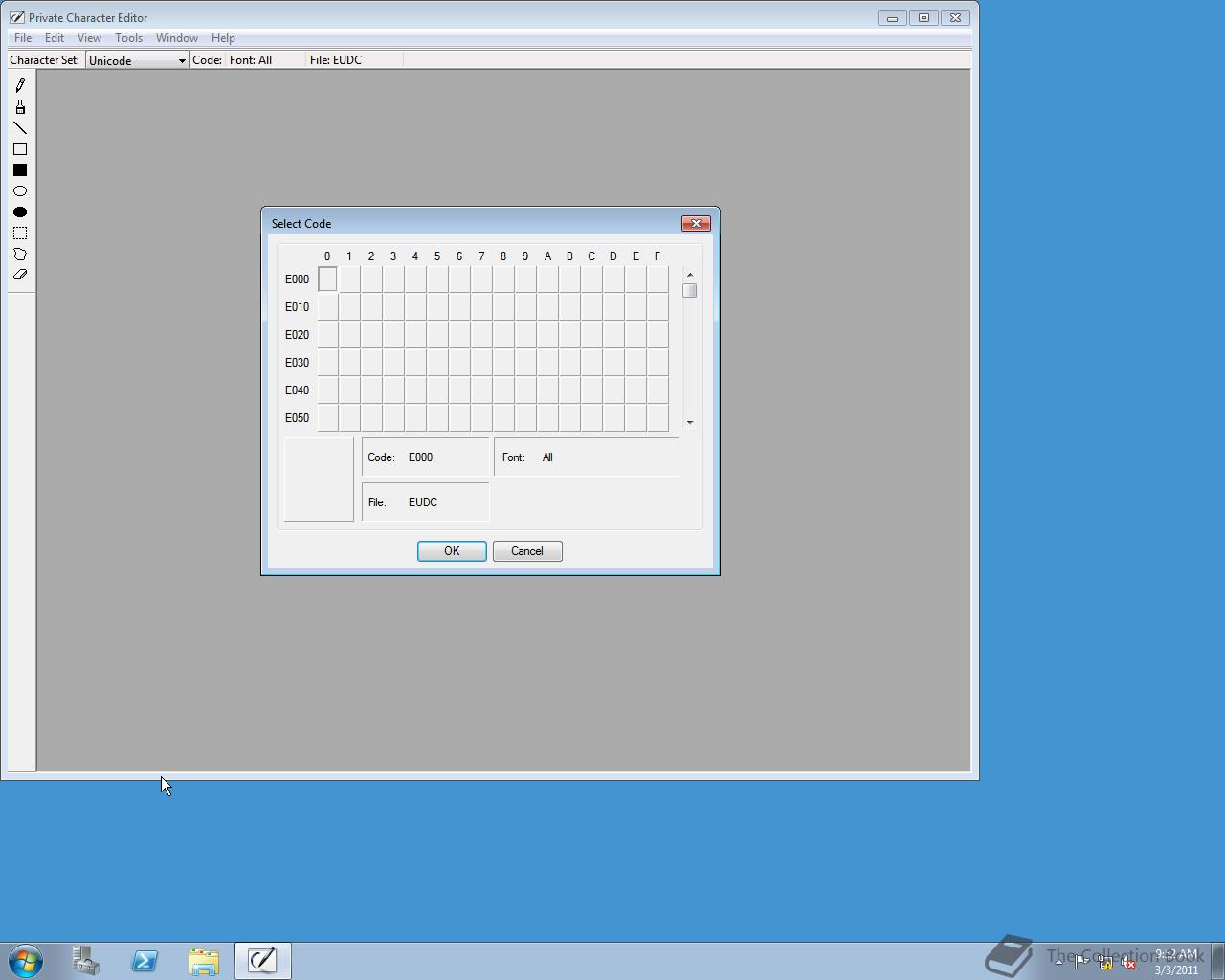The image size is (1225, 980).
Task: Click the volume tray icon
Action: (x=1129, y=962)
